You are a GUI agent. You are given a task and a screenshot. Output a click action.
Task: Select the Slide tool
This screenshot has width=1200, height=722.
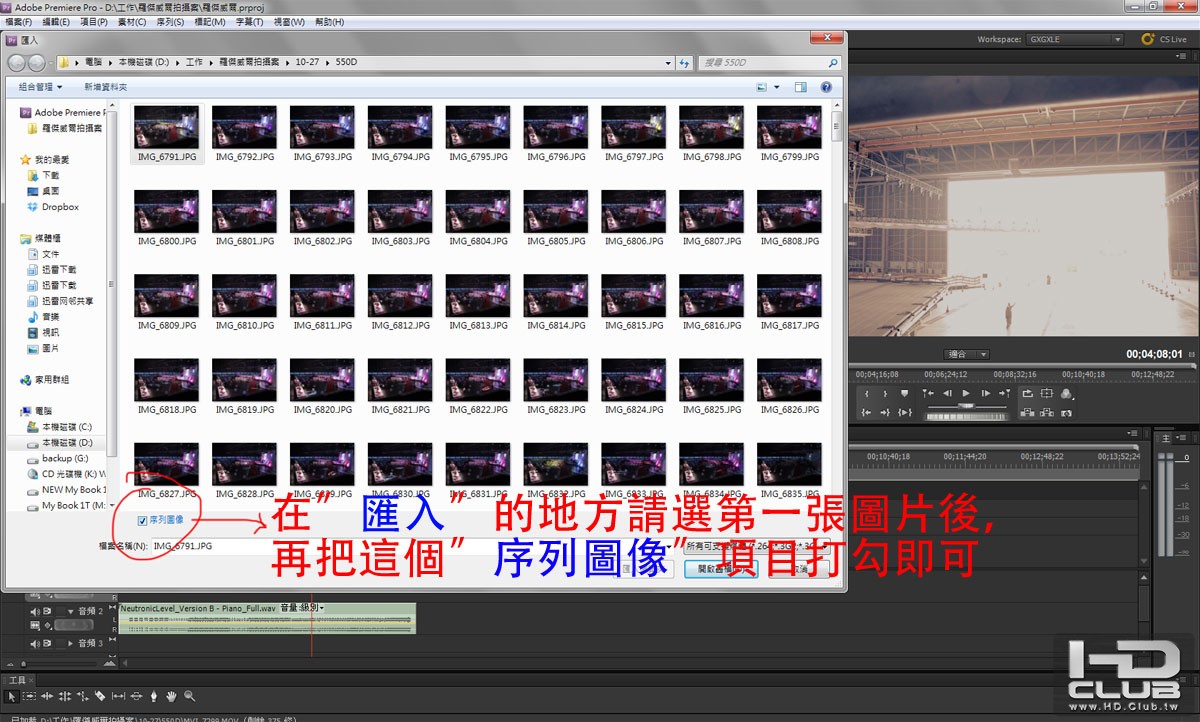coord(136,696)
